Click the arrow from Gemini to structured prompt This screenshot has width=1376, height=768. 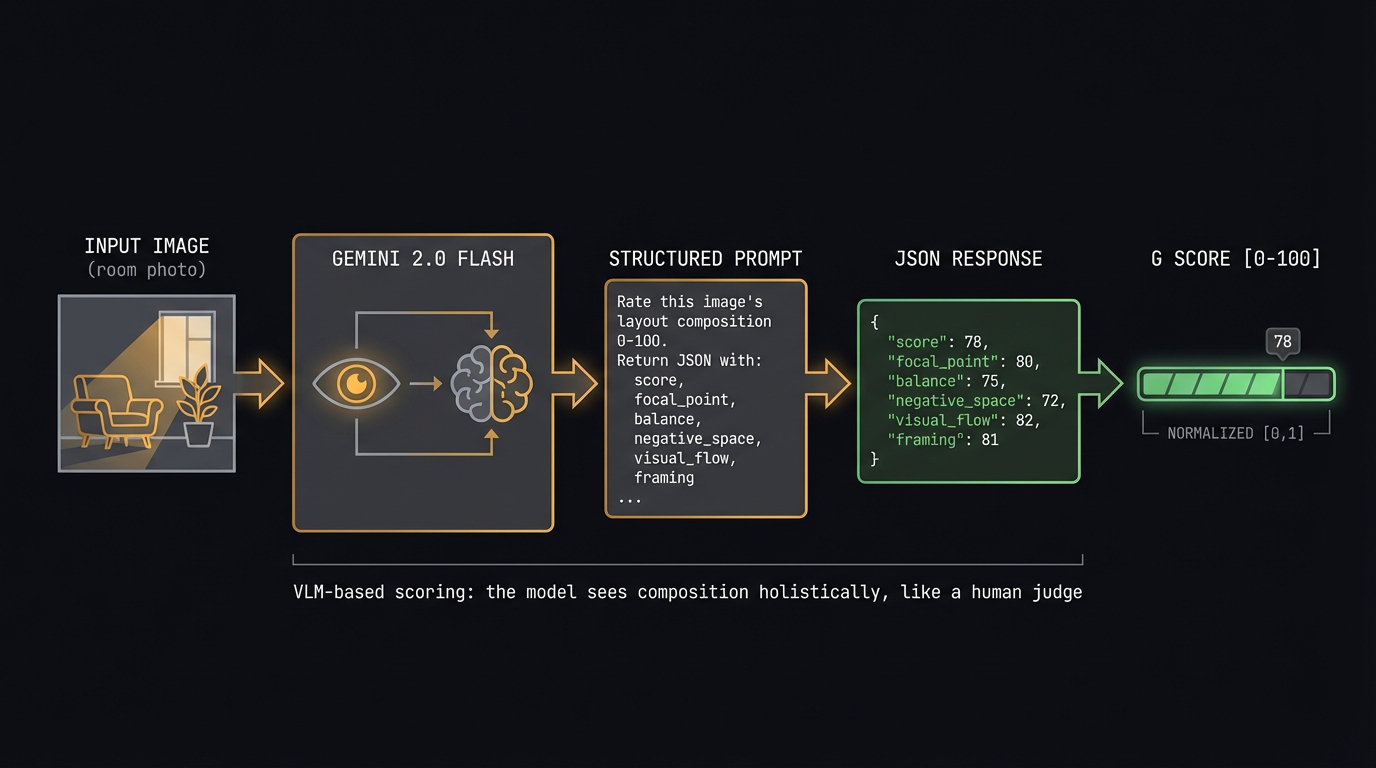(575, 384)
